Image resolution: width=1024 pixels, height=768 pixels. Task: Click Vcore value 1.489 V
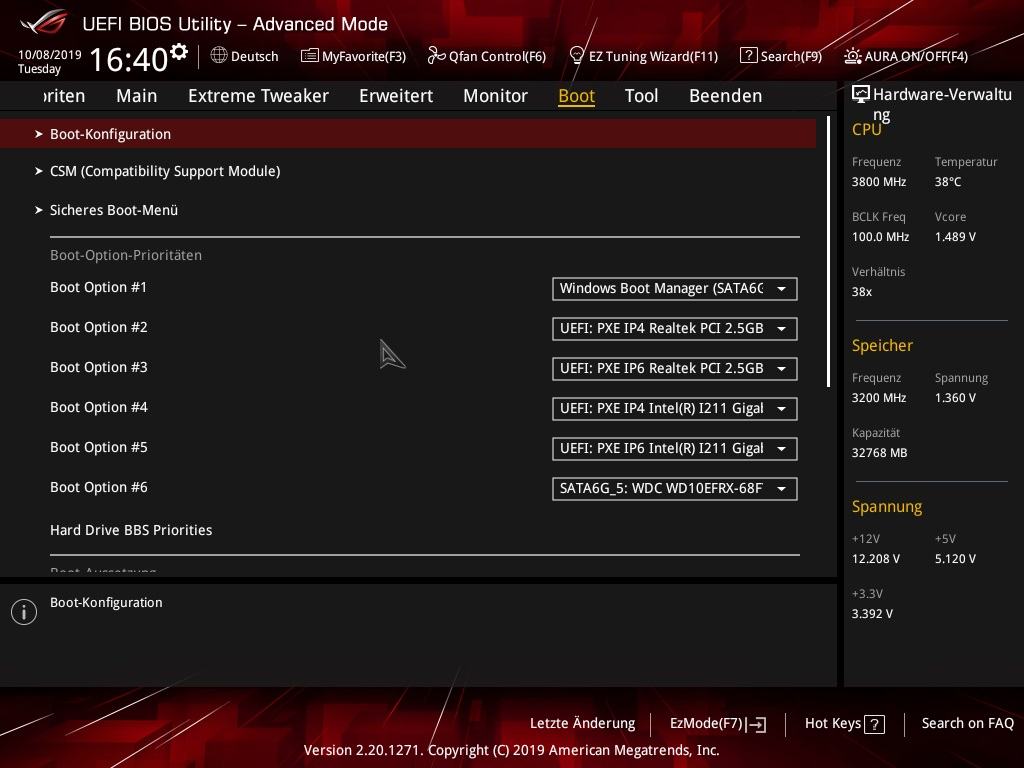tap(955, 237)
